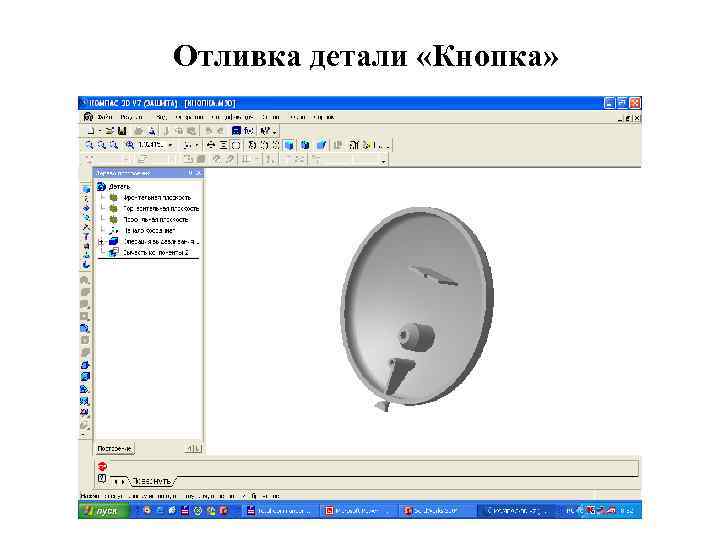
Task: Select the pan view tool with arrows
Action: 211,145
